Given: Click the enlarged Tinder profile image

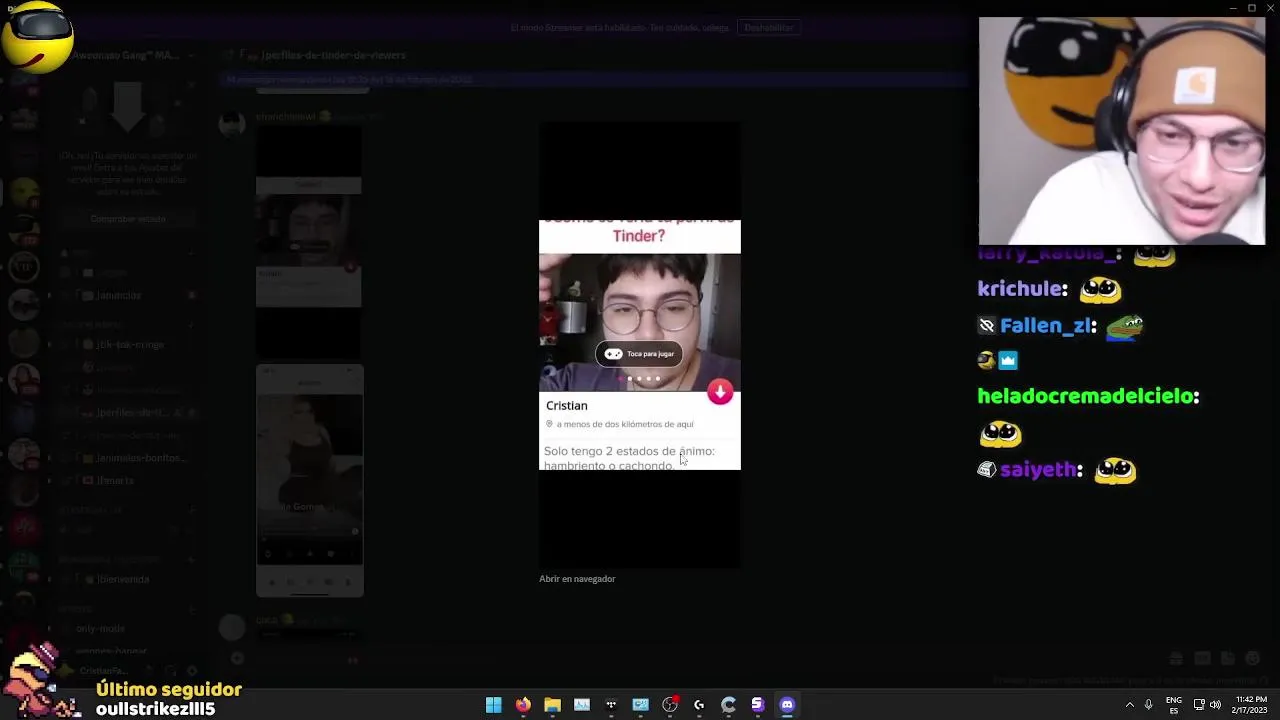Looking at the screenshot, I should (x=640, y=345).
